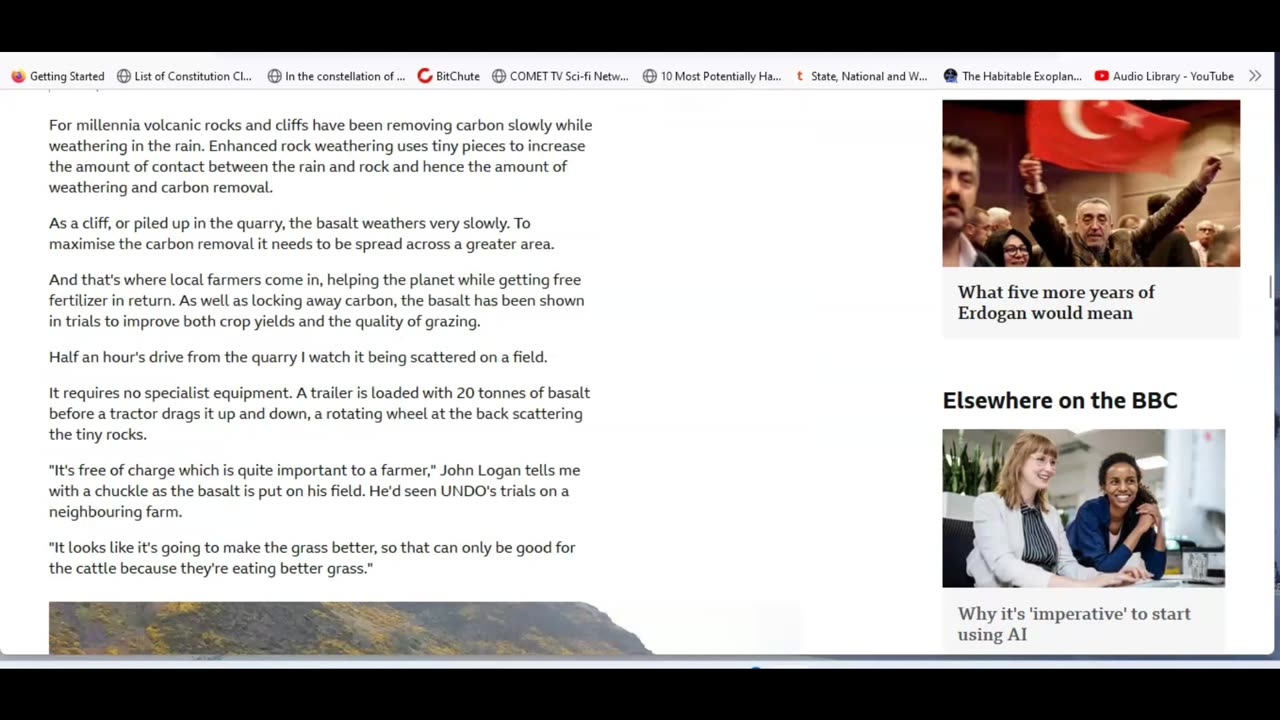The image size is (1280, 720).
Task: Click paragraph starting 'For millennia volcanic rocks'
Action: 320,156
